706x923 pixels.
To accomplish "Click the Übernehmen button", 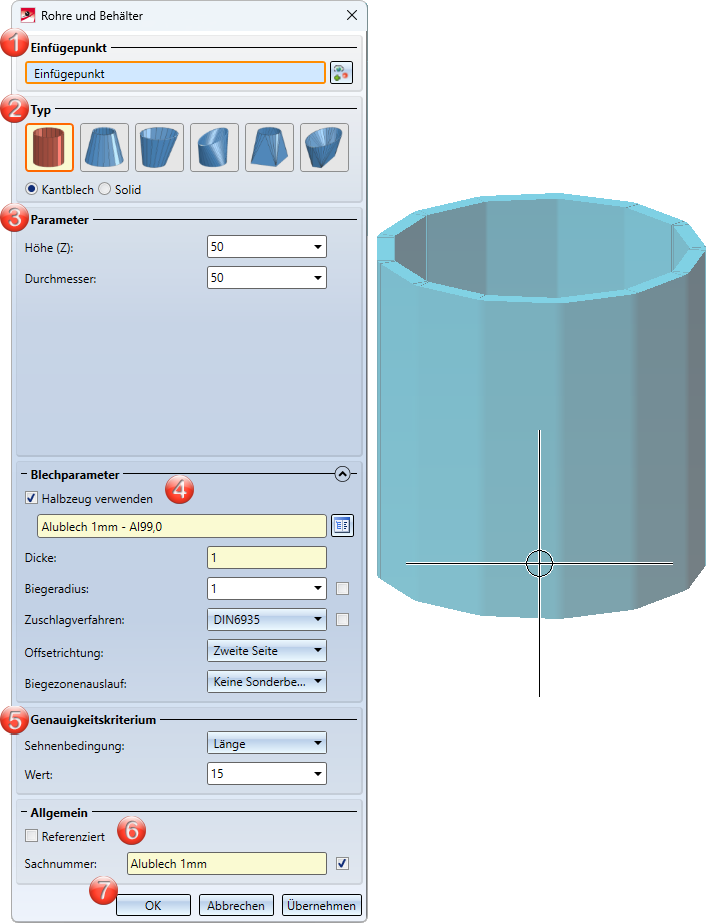I will coord(321,905).
